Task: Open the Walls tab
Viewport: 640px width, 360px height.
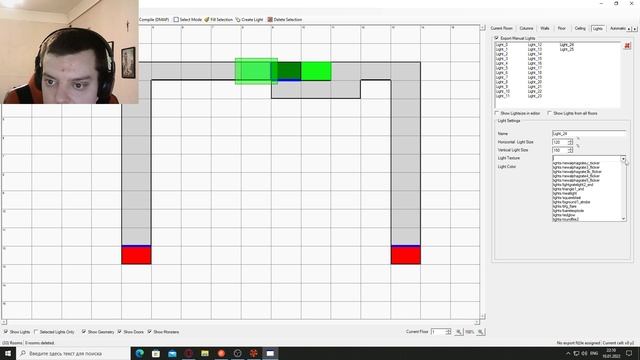Action: click(x=544, y=29)
